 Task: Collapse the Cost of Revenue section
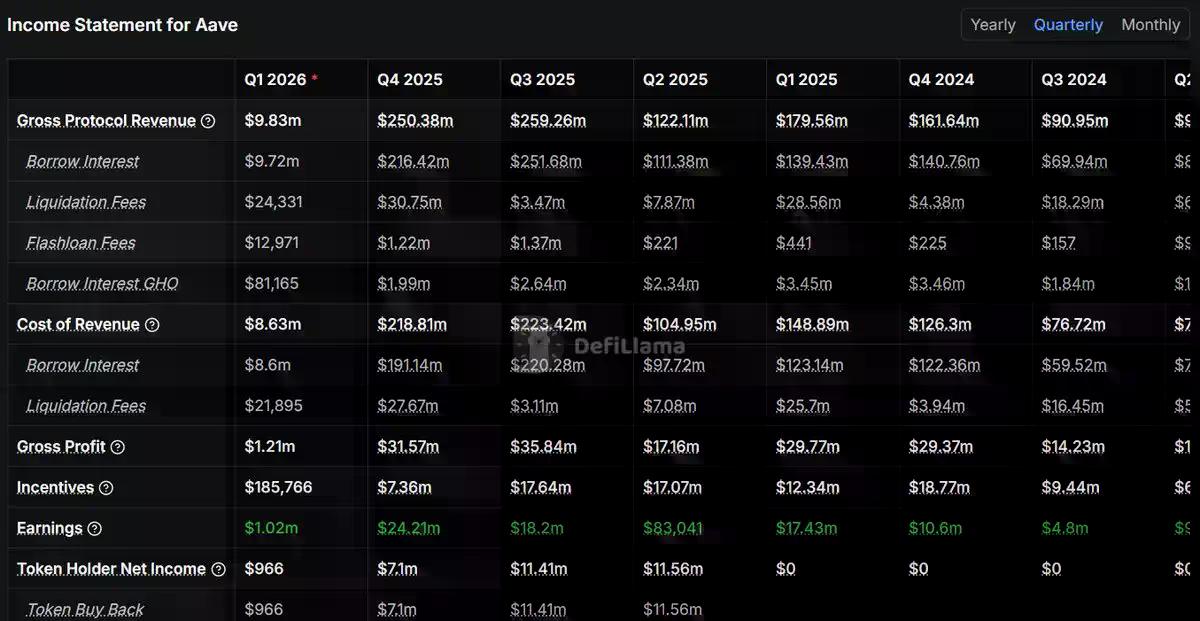[x=78, y=325]
